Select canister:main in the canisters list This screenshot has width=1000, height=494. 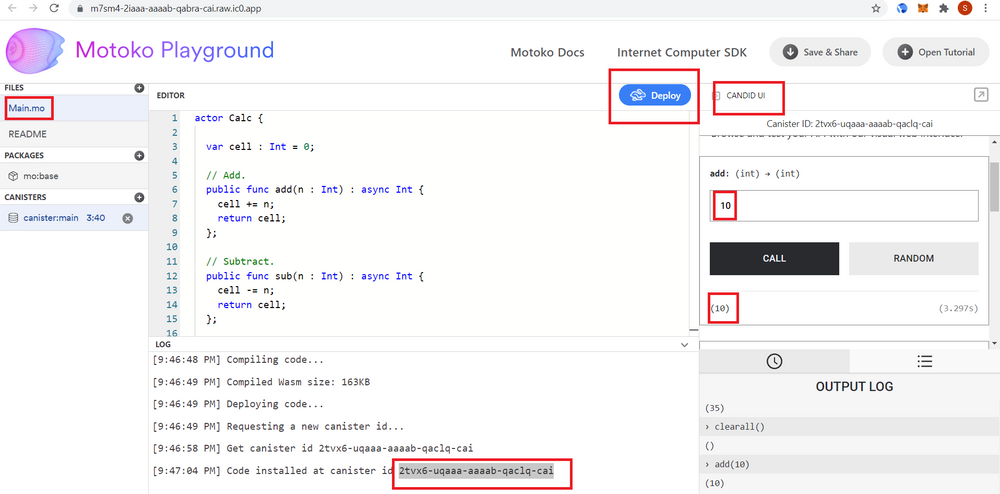pyautogui.click(x=74, y=218)
